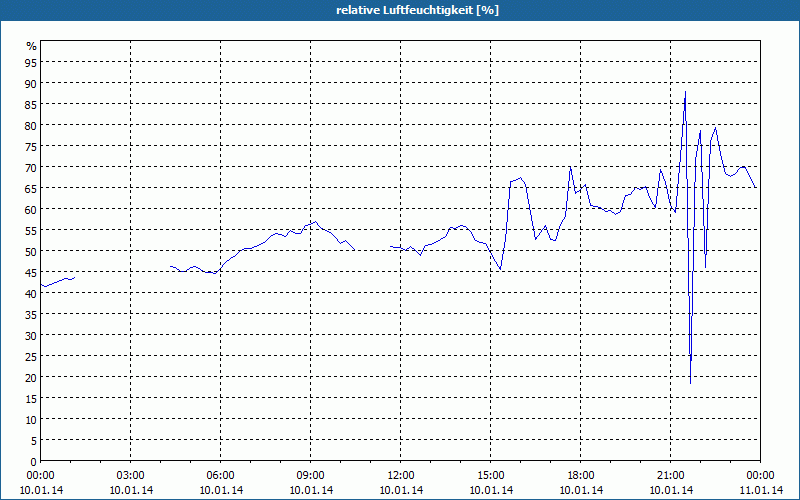The image size is (800, 500).
Task: Click the 95 value on the y-axis
Action: point(31,62)
